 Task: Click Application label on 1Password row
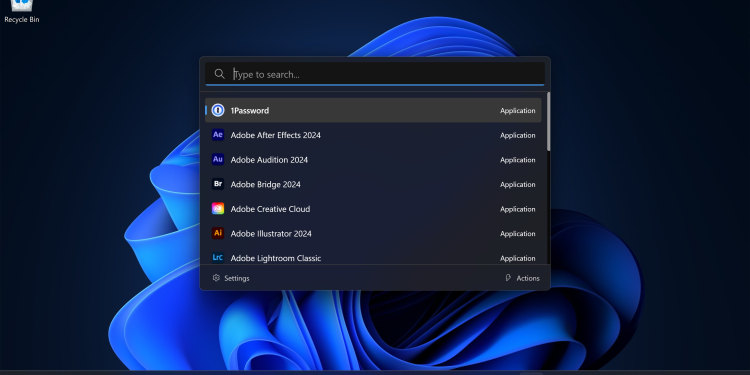click(x=518, y=111)
